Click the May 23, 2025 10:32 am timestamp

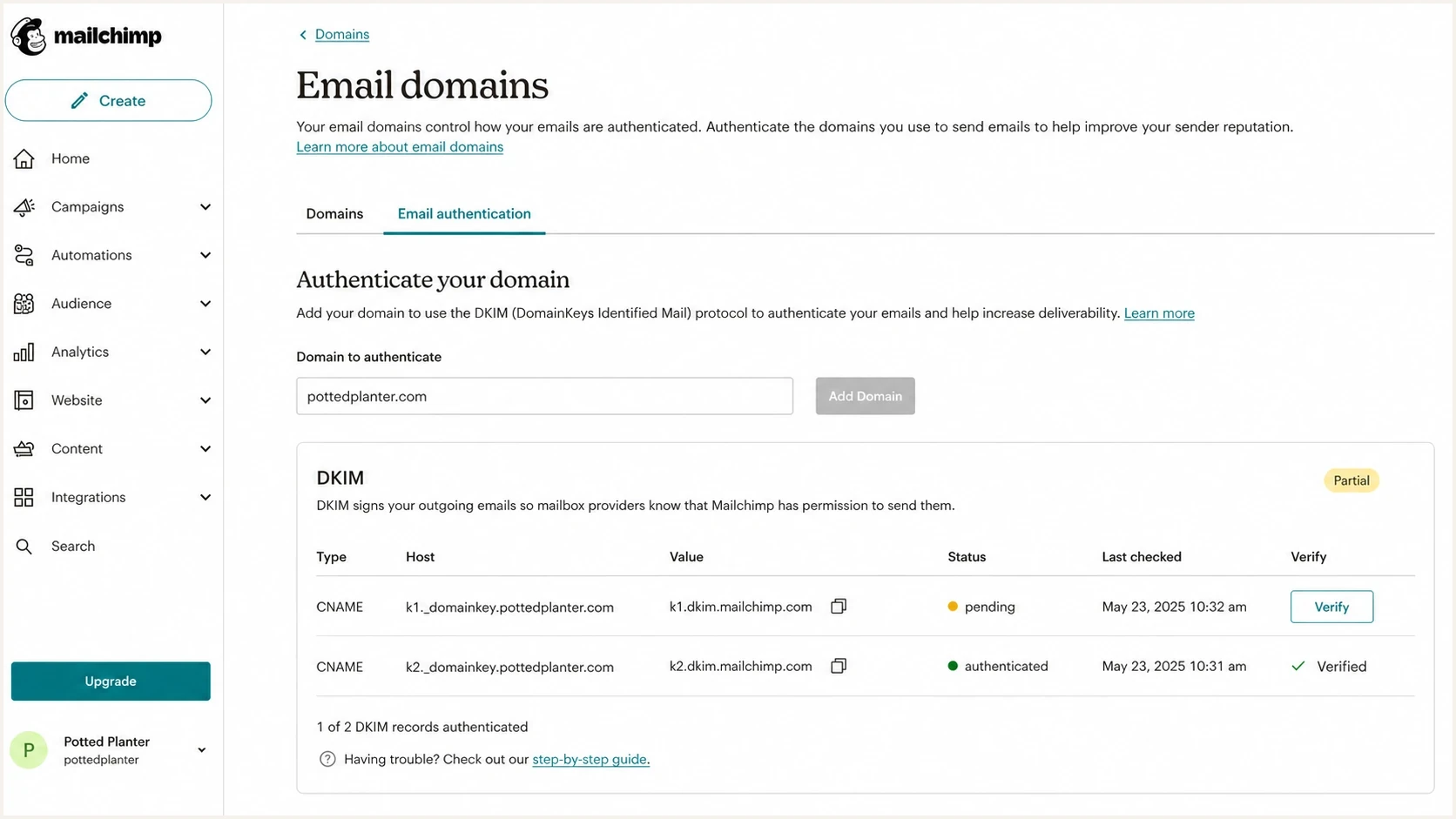pos(1174,607)
